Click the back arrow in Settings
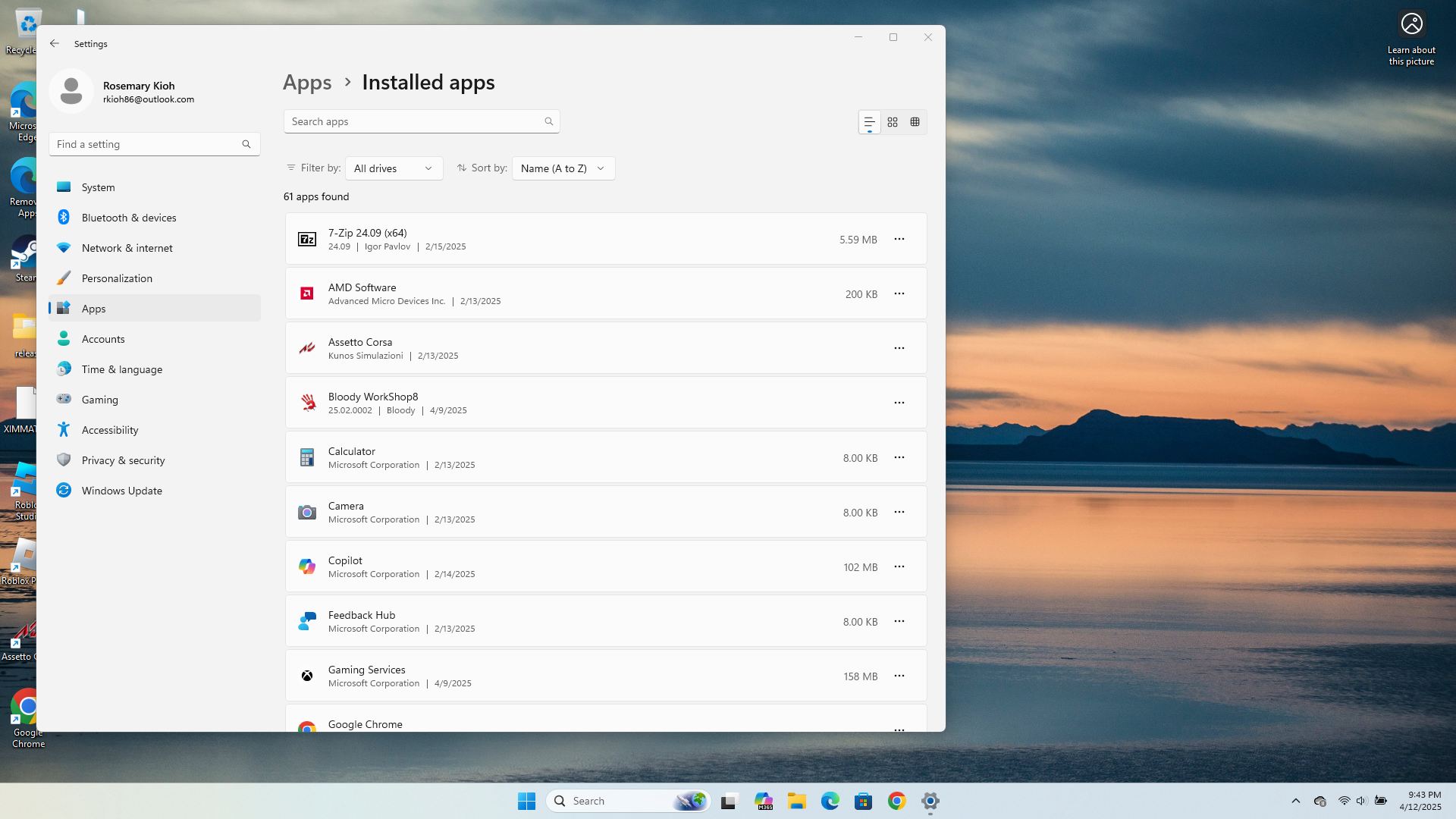Image resolution: width=1456 pixels, height=819 pixels. 55,43
